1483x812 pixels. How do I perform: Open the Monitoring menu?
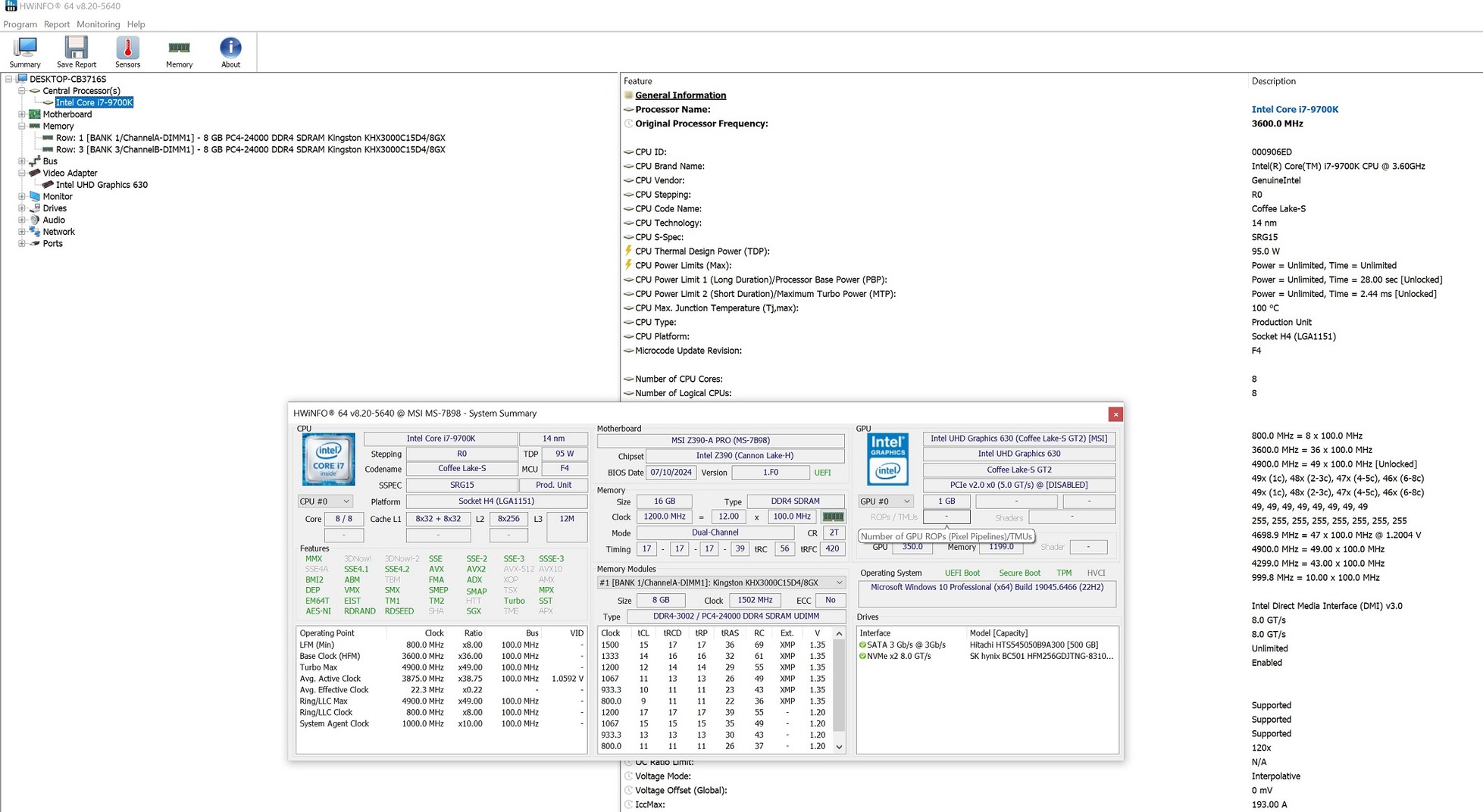tap(99, 24)
